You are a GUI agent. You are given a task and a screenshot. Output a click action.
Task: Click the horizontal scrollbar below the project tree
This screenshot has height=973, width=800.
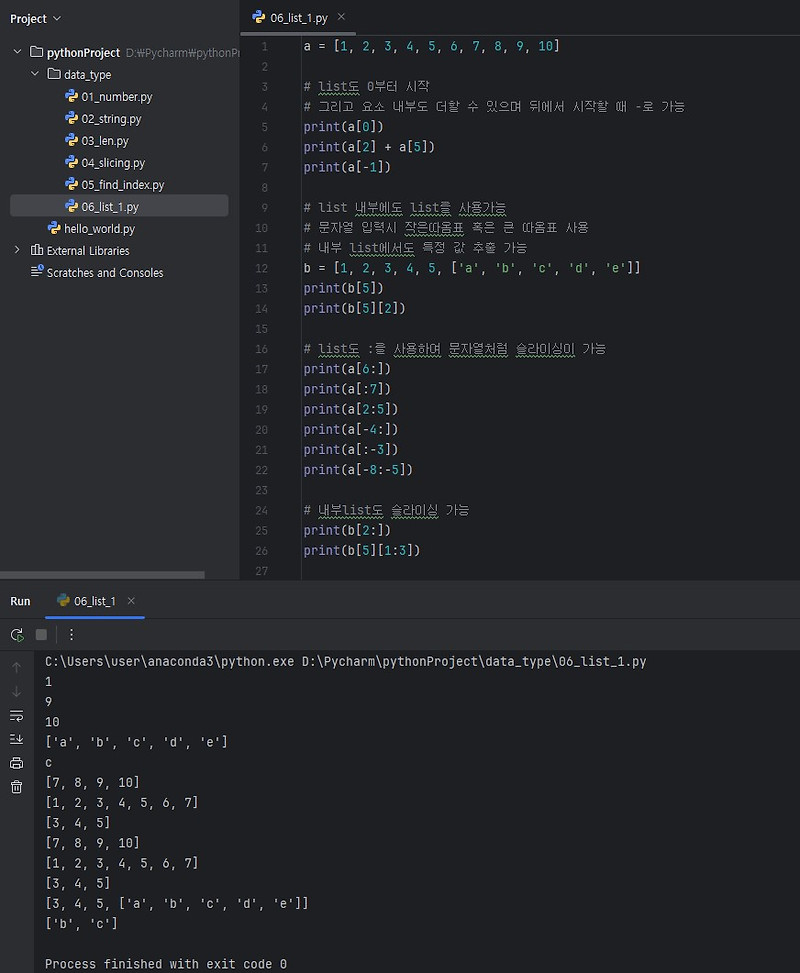tap(100, 574)
